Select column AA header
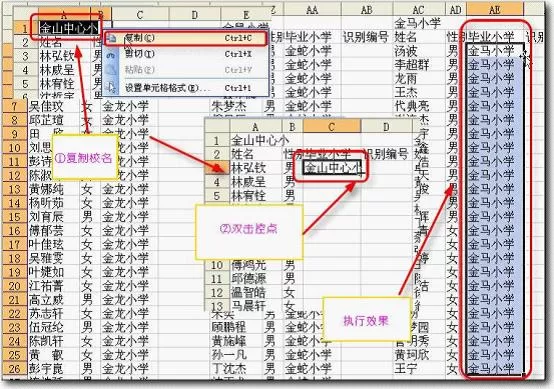Viewport: 554px width, 389px height. pyautogui.click(x=312, y=9)
